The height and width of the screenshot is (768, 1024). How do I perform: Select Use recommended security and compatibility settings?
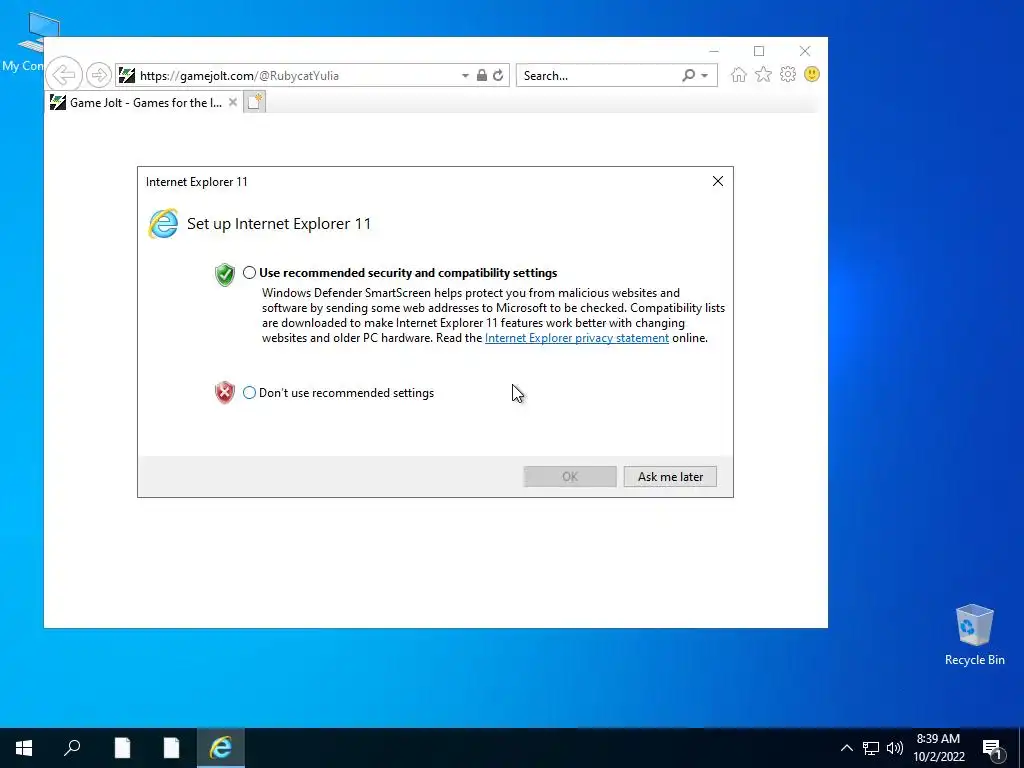(x=249, y=273)
